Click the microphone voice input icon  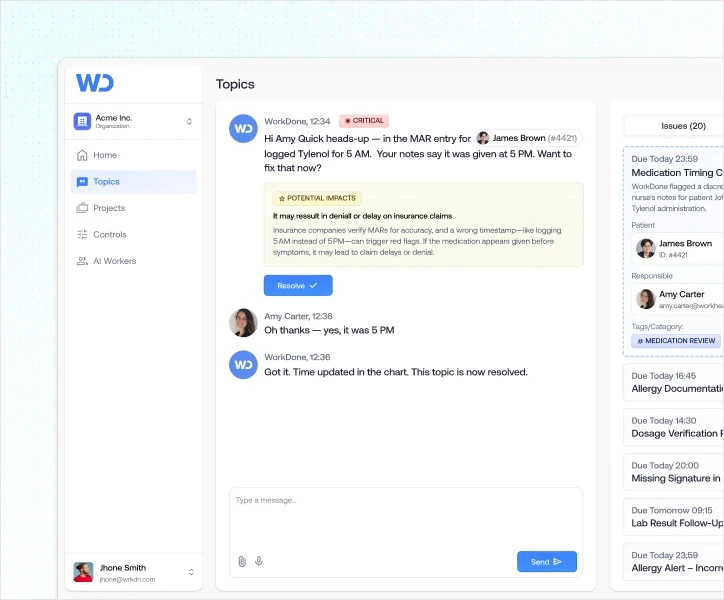pos(259,561)
